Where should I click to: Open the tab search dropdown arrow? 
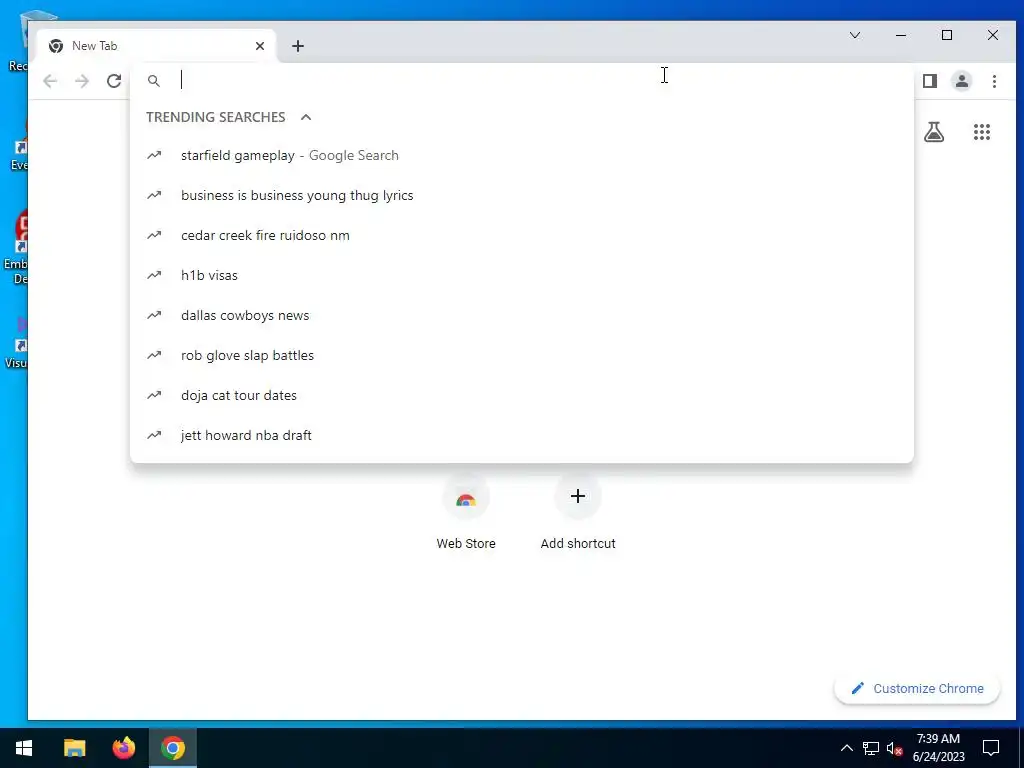(855, 35)
